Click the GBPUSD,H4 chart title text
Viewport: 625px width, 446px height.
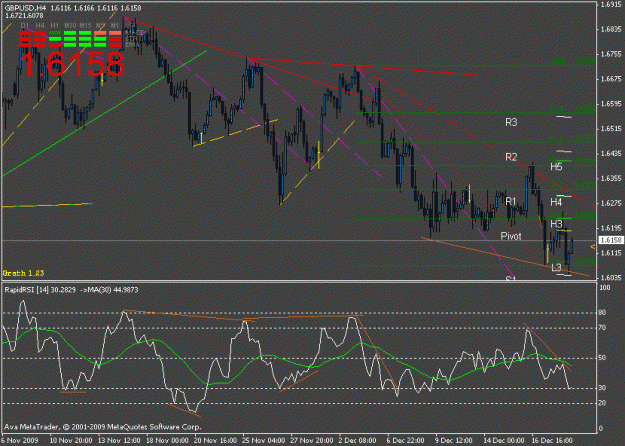[x=25, y=8]
